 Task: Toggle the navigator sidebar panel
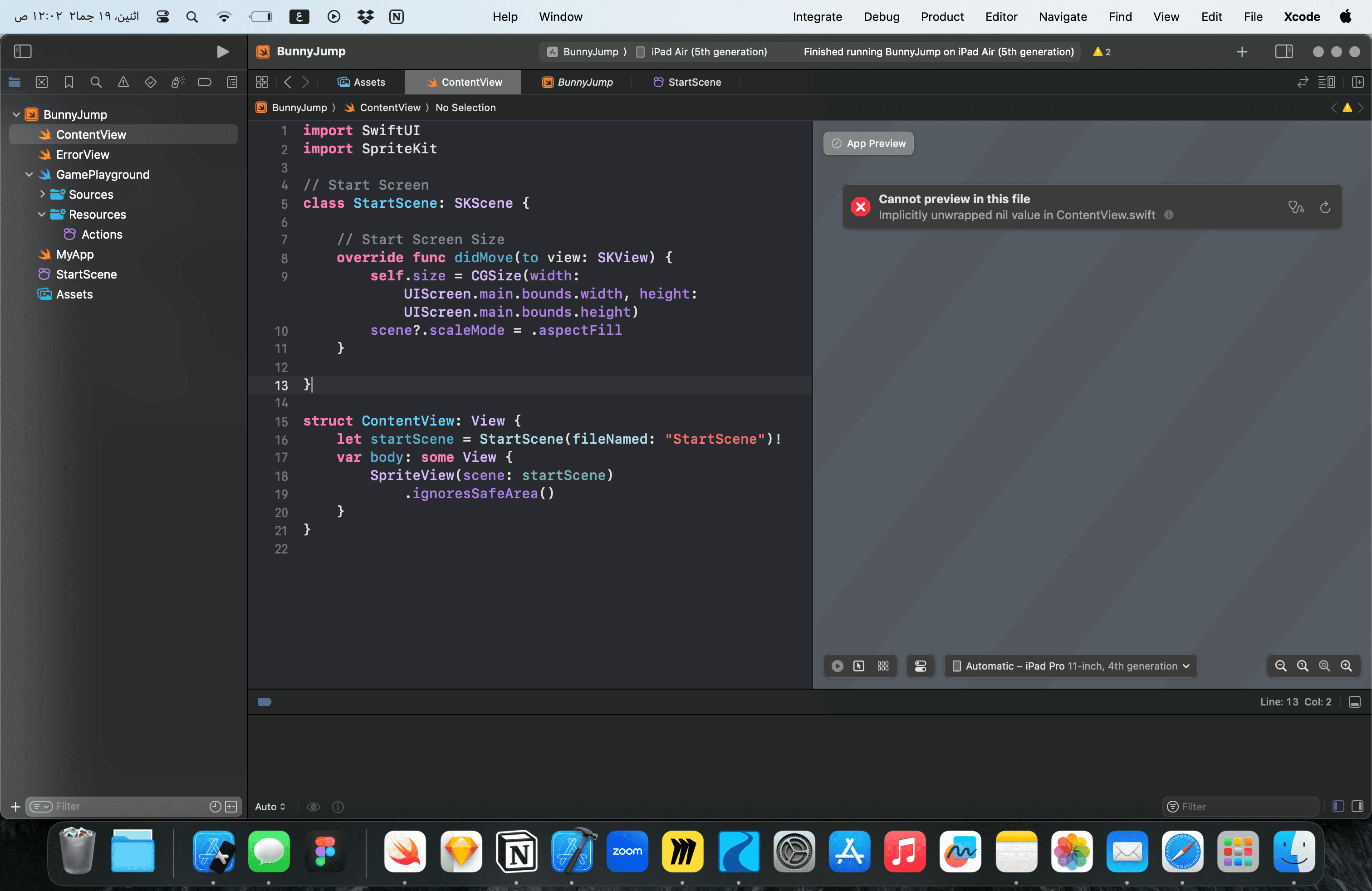tap(23, 52)
